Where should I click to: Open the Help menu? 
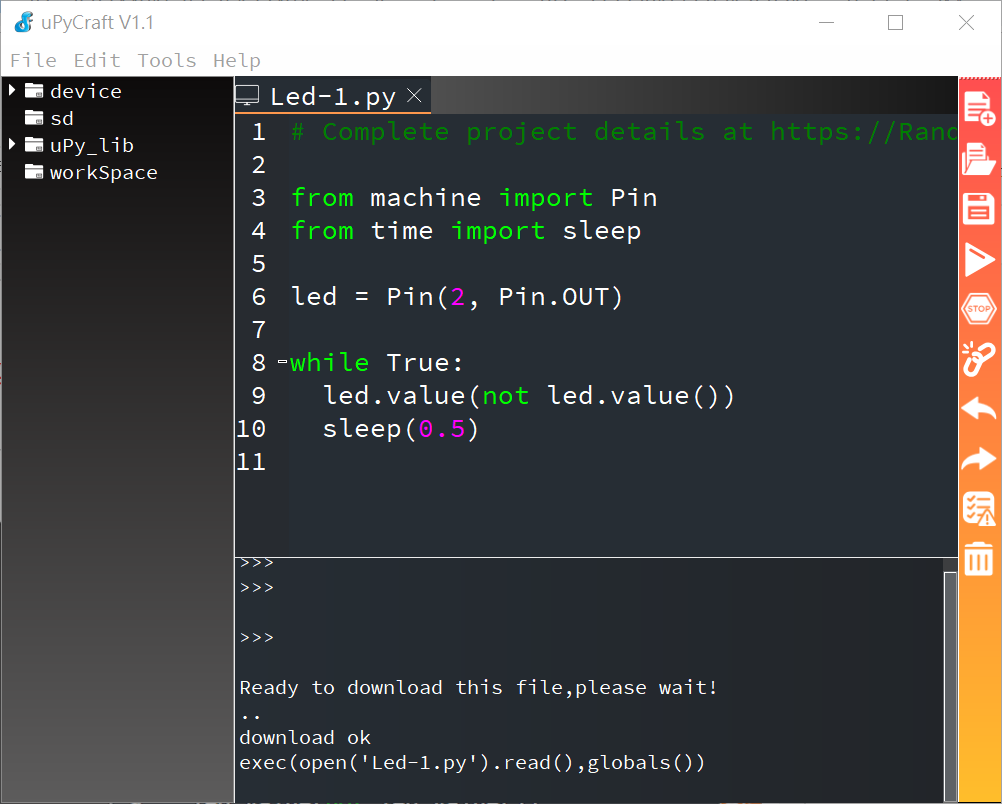(x=236, y=60)
